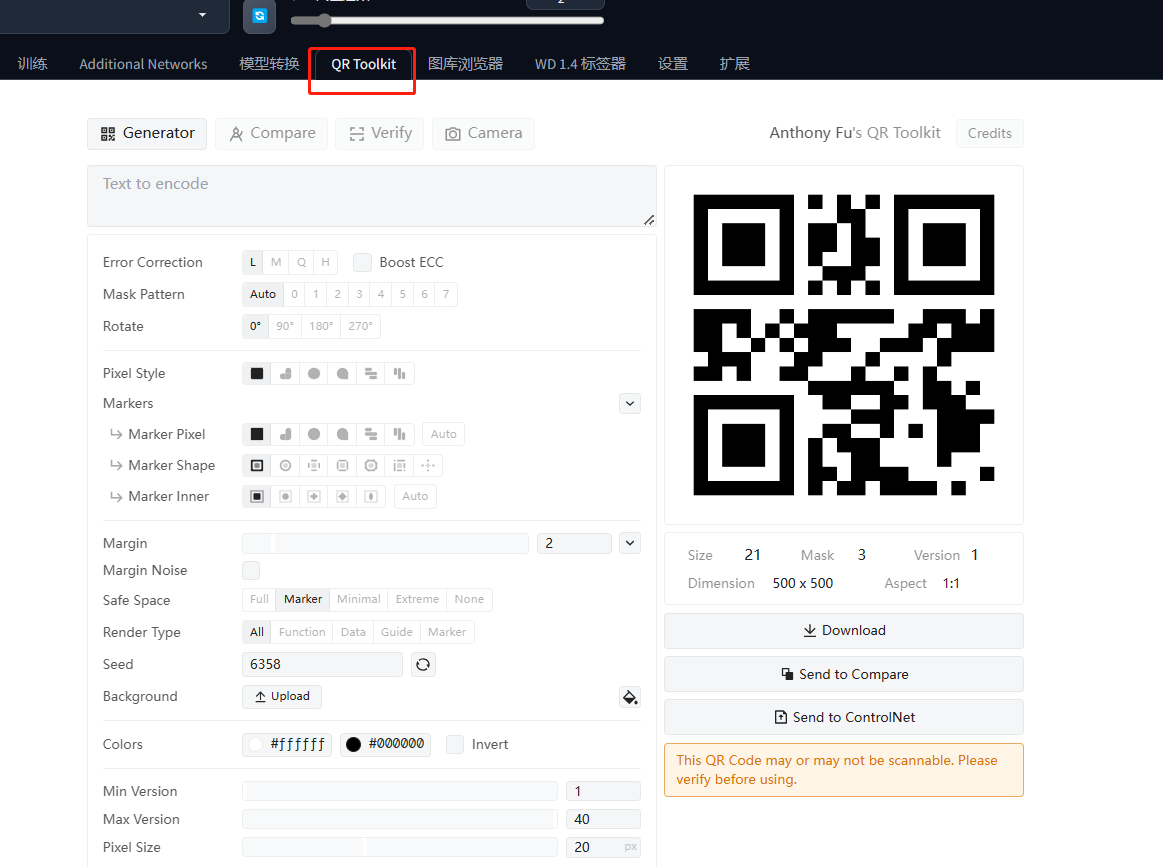Expand the Margin options chevron
The image size is (1163, 867).
(x=630, y=543)
